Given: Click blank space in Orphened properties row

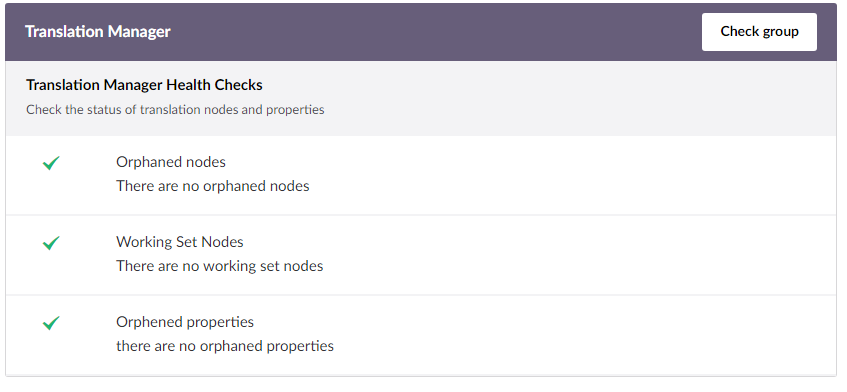Looking at the screenshot, I should click(x=540, y=335).
